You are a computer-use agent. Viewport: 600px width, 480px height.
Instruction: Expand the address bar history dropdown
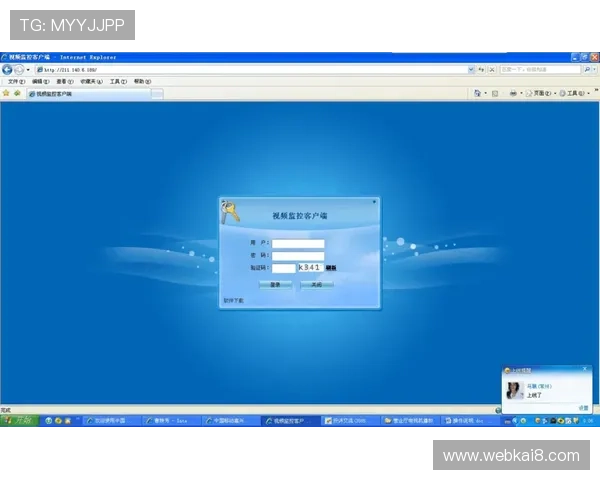pos(471,70)
